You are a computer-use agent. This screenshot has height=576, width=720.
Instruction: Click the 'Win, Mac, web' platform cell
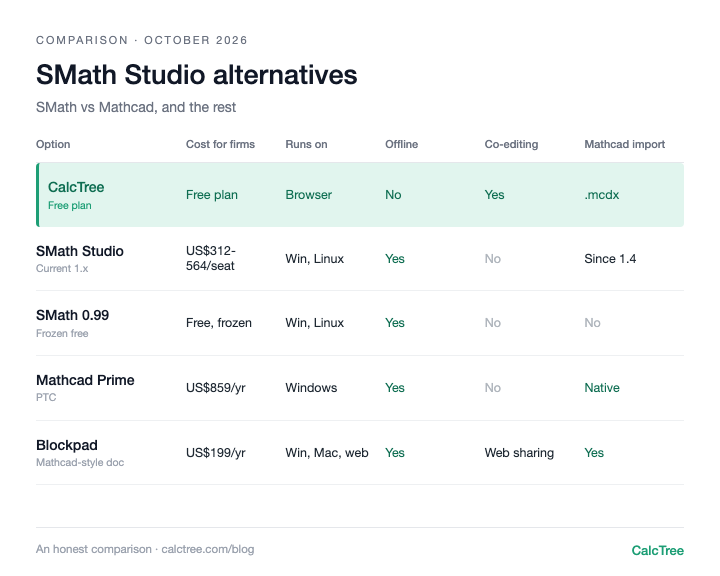[x=327, y=453]
